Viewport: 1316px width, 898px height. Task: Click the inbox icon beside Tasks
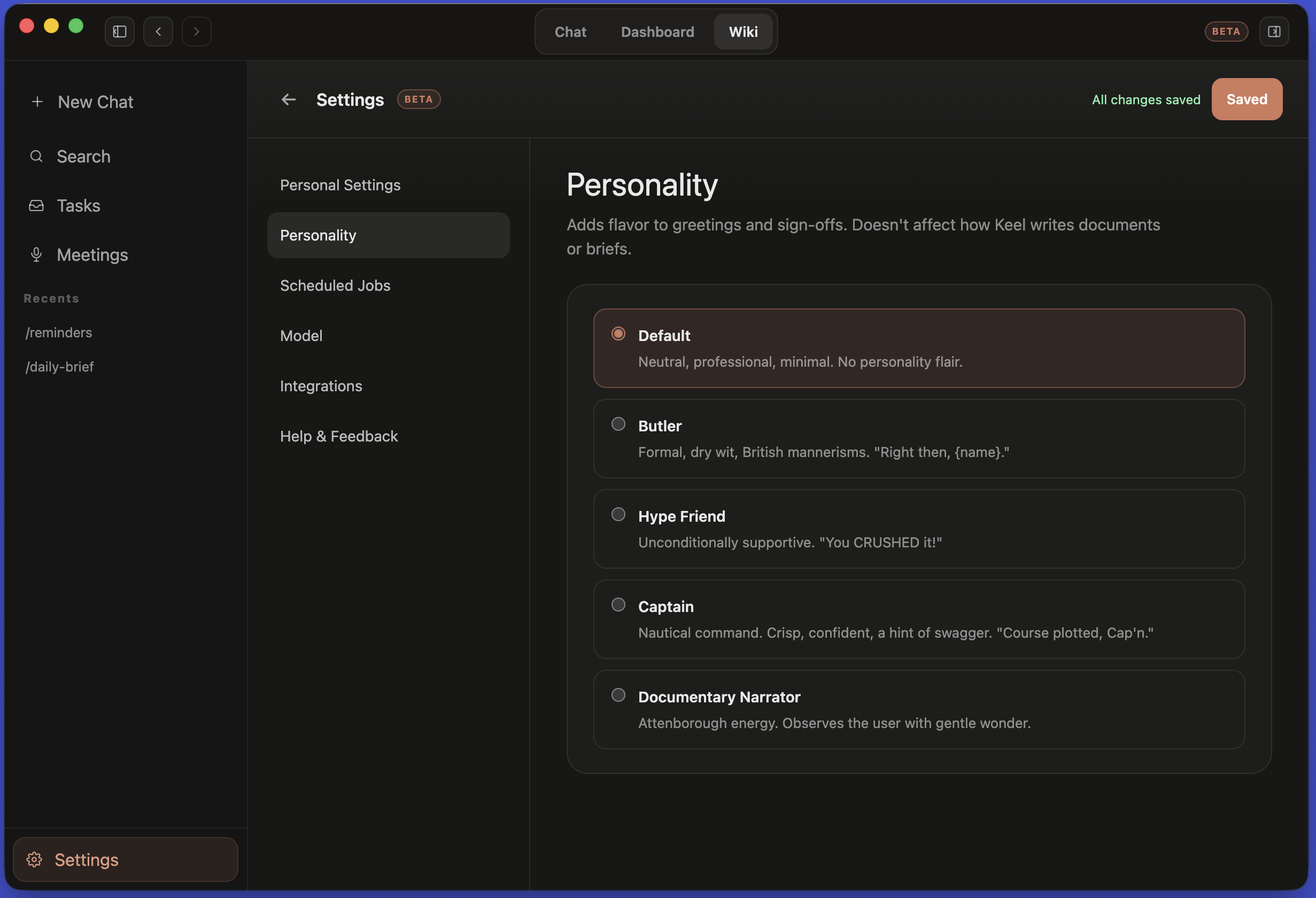(x=36, y=206)
